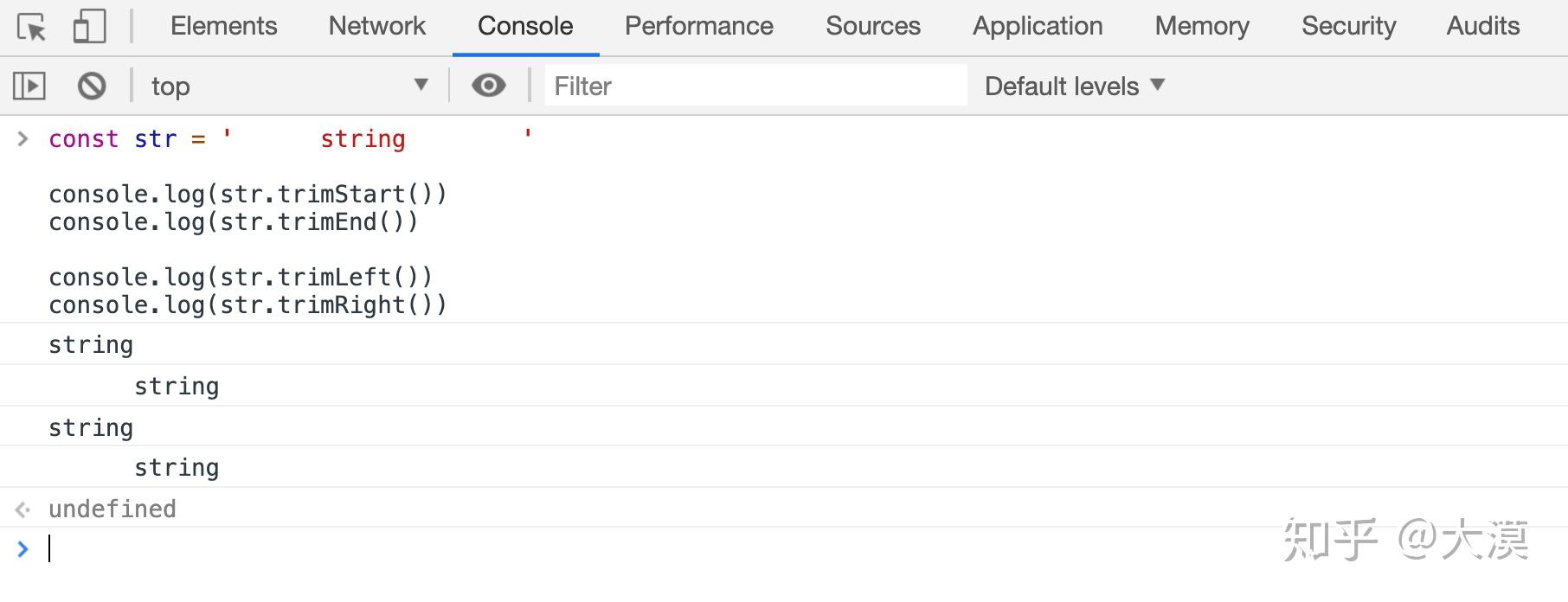Clear console with the ban icon

tap(92, 86)
